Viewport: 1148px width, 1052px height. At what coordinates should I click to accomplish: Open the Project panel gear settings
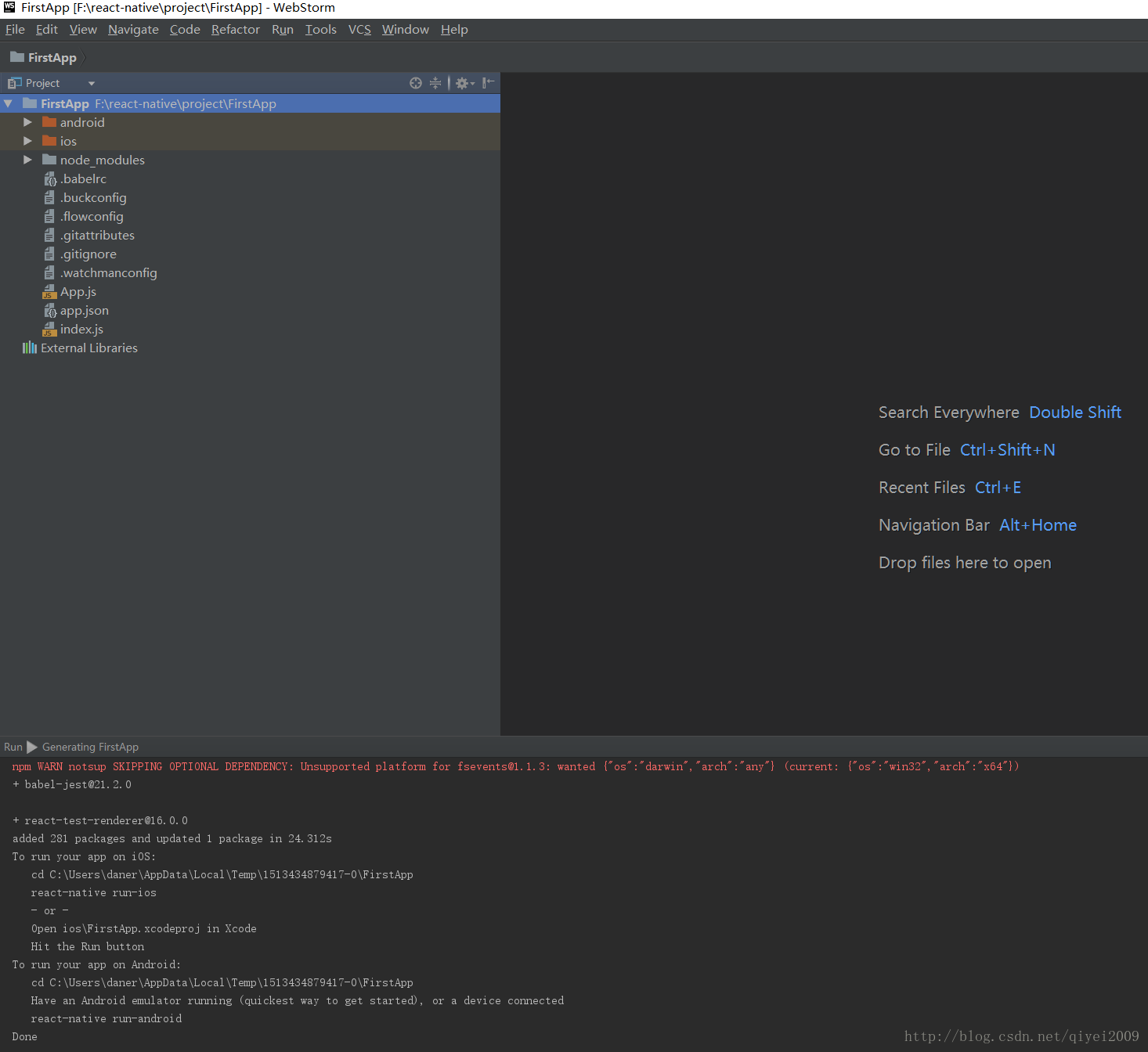point(465,83)
